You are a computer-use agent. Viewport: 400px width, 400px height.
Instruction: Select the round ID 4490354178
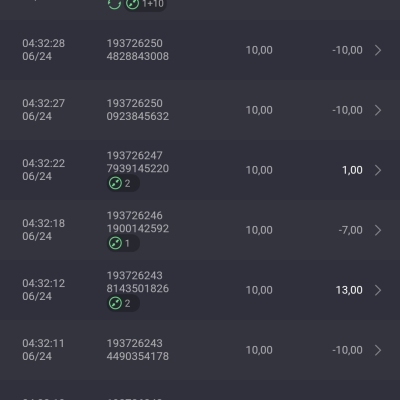coord(138,356)
